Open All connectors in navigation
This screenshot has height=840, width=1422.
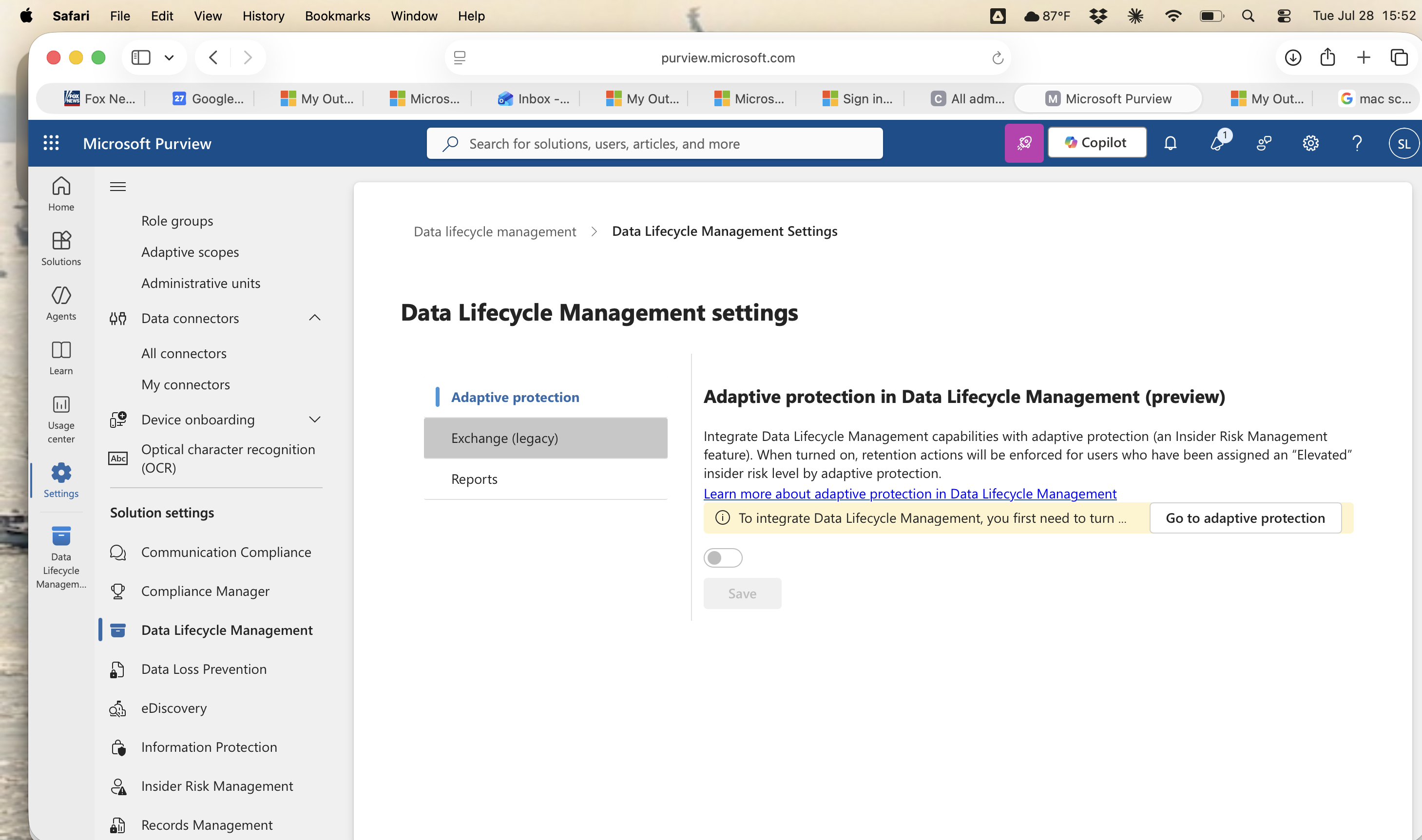pos(183,353)
